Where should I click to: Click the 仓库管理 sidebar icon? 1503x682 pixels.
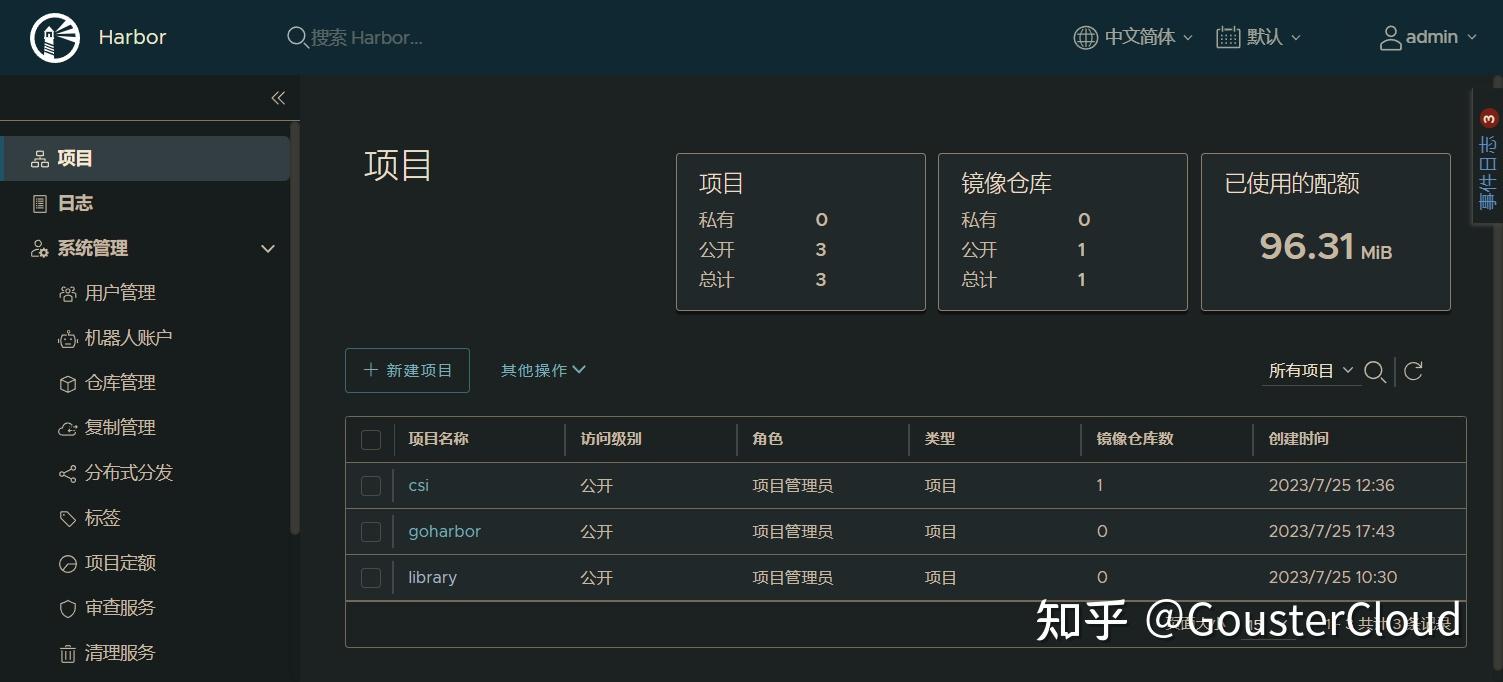66,382
